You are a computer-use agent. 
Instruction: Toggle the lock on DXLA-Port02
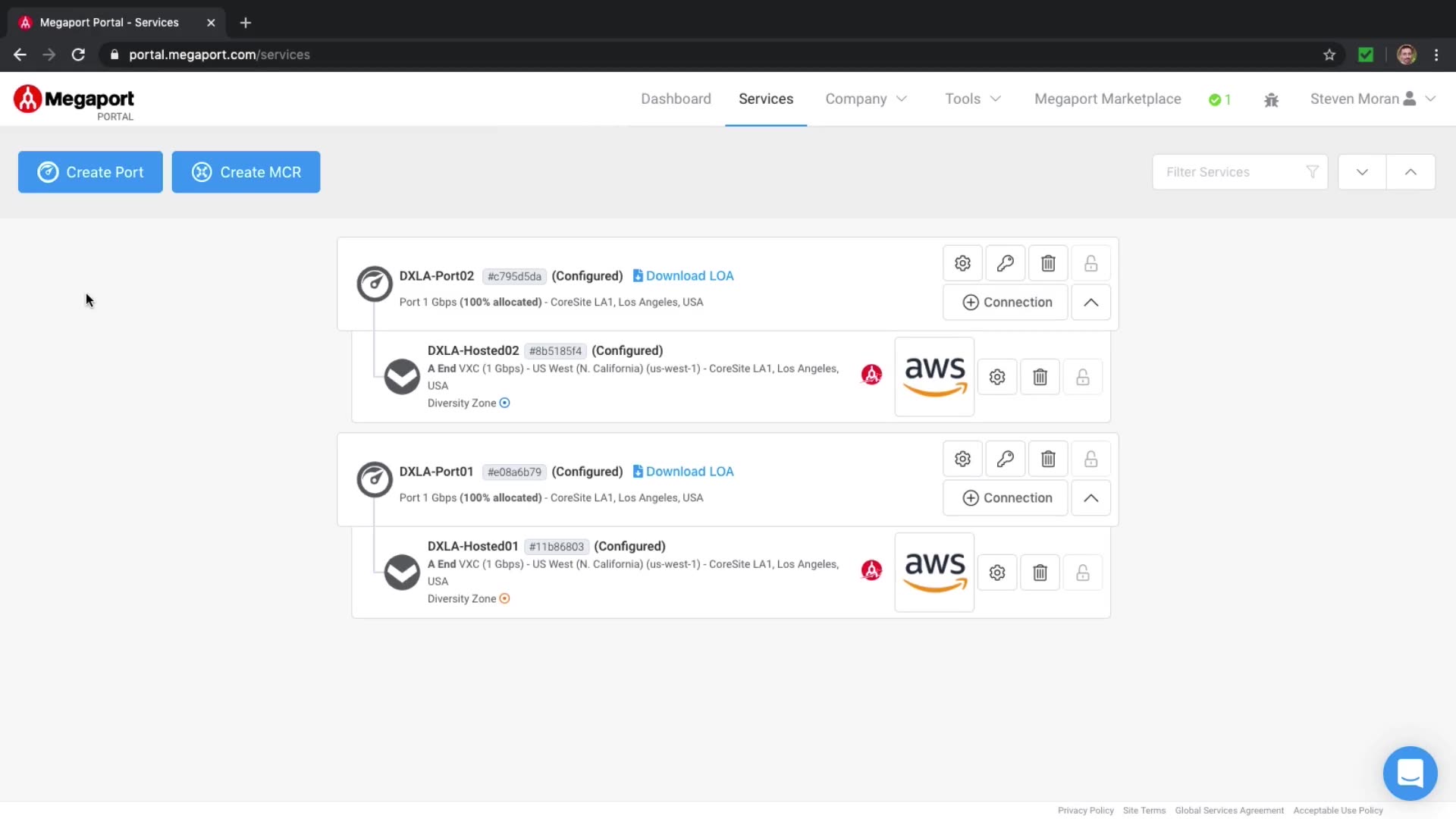pyautogui.click(x=1090, y=263)
